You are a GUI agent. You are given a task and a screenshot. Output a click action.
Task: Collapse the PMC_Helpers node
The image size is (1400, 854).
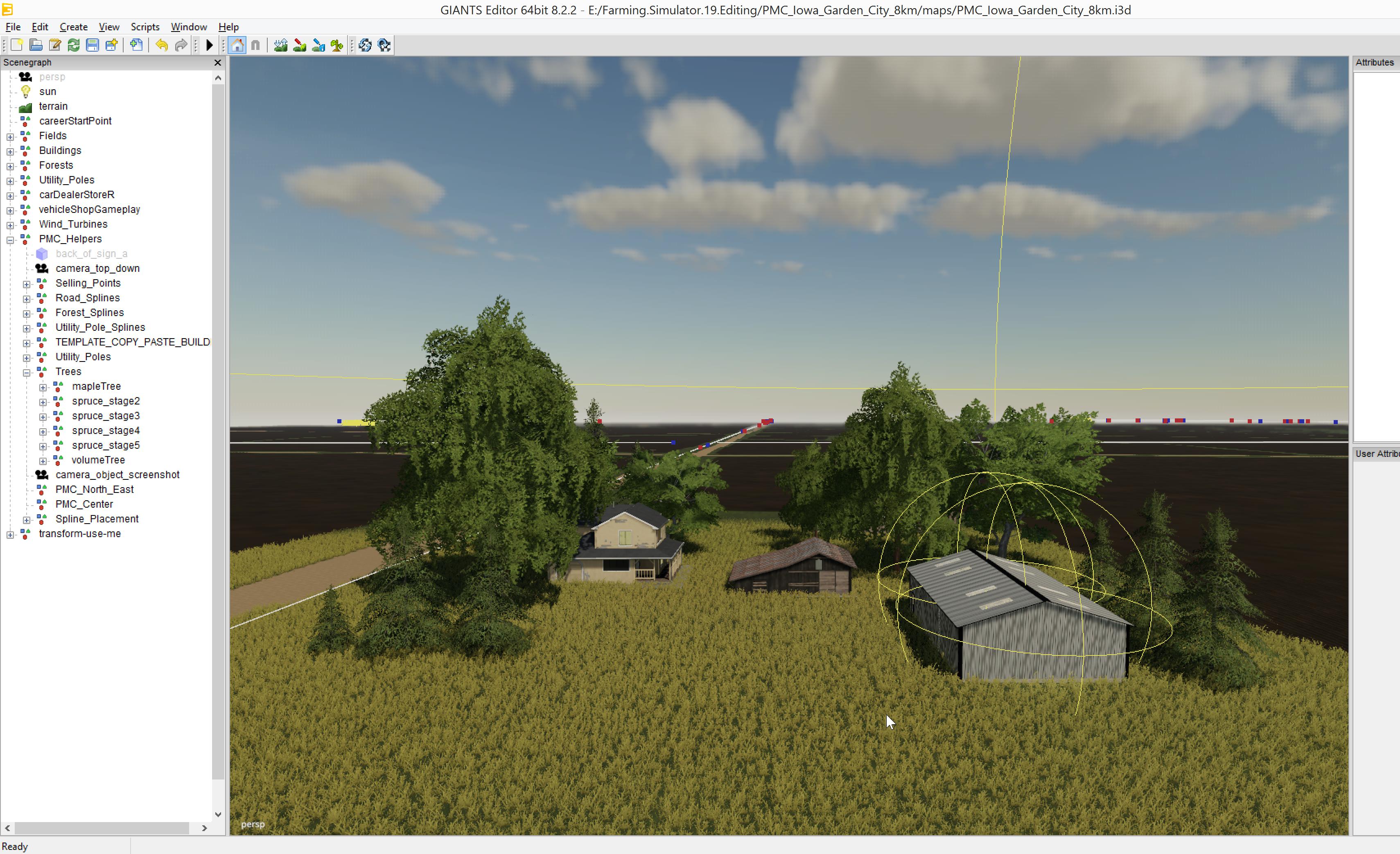[10, 240]
